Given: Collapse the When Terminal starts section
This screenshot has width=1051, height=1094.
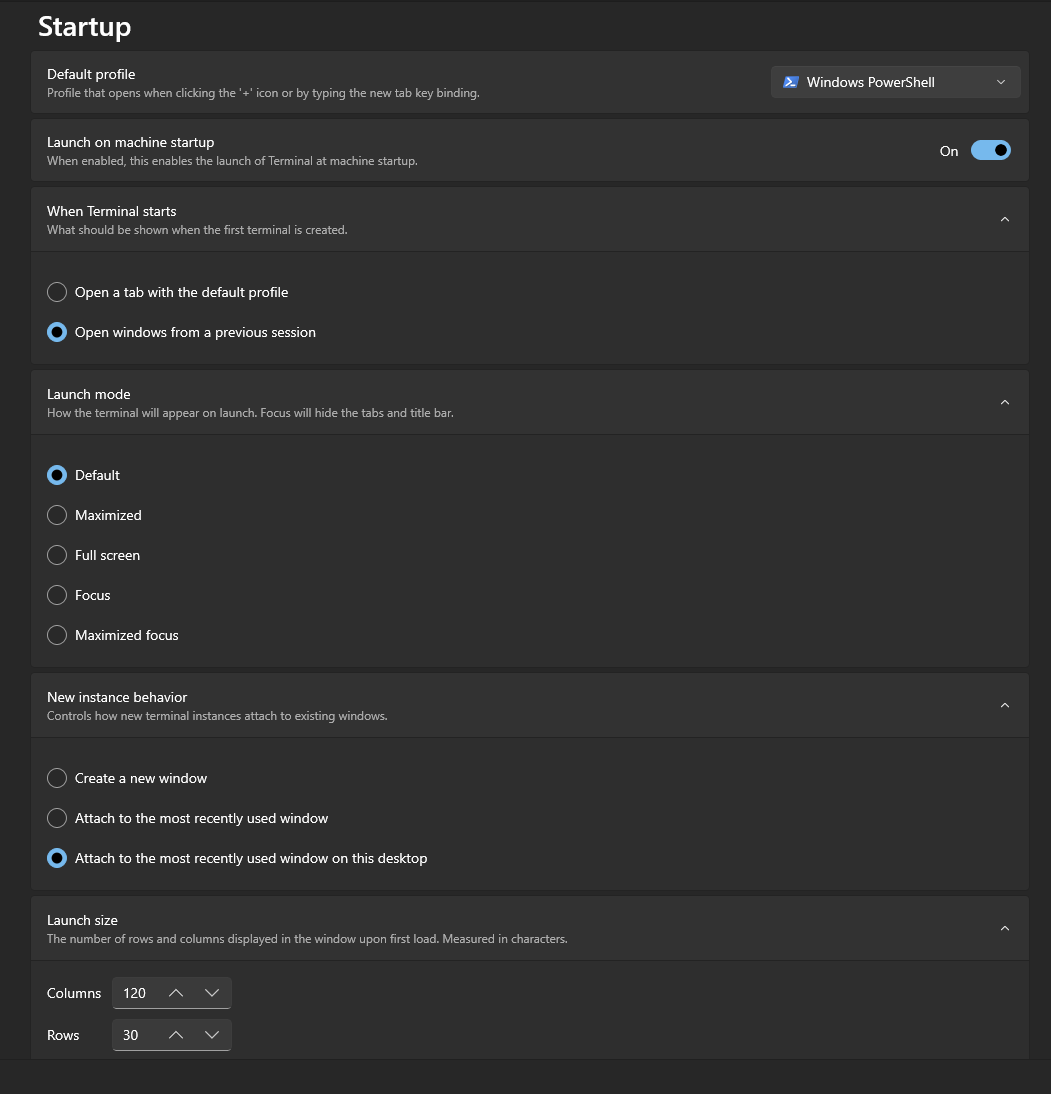Looking at the screenshot, I should [x=1005, y=219].
